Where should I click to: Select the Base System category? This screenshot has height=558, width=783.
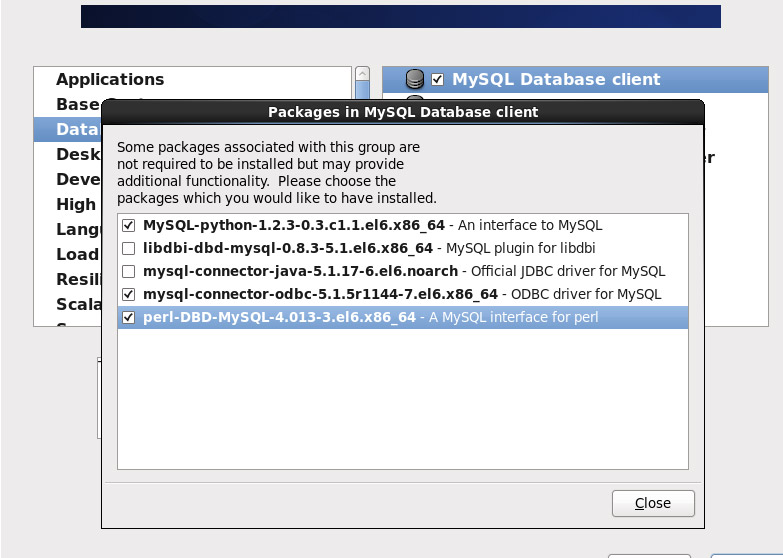pos(78,104)
